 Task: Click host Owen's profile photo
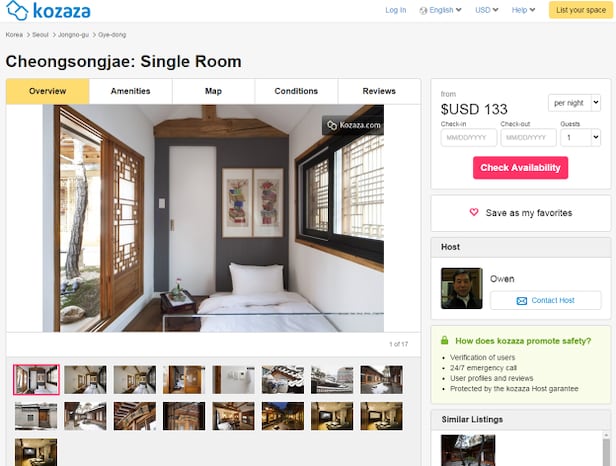(x=461, y=288)
